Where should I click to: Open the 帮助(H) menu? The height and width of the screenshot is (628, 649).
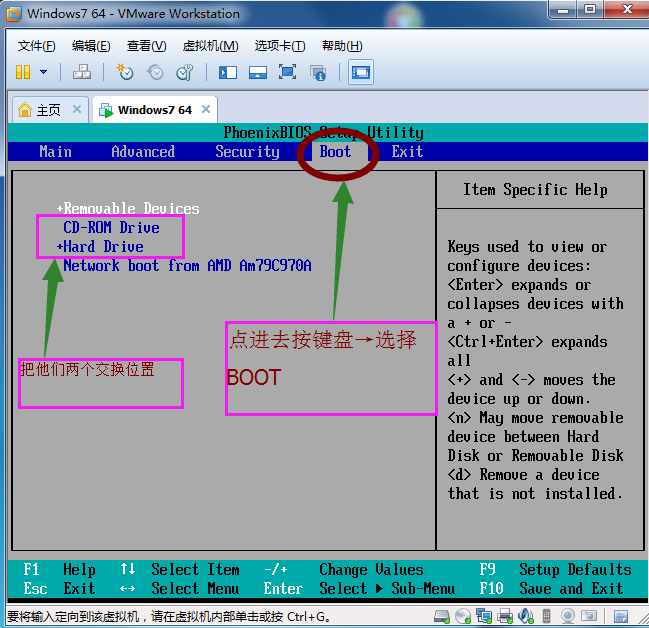pyautogui.click(x=342, y=46)
